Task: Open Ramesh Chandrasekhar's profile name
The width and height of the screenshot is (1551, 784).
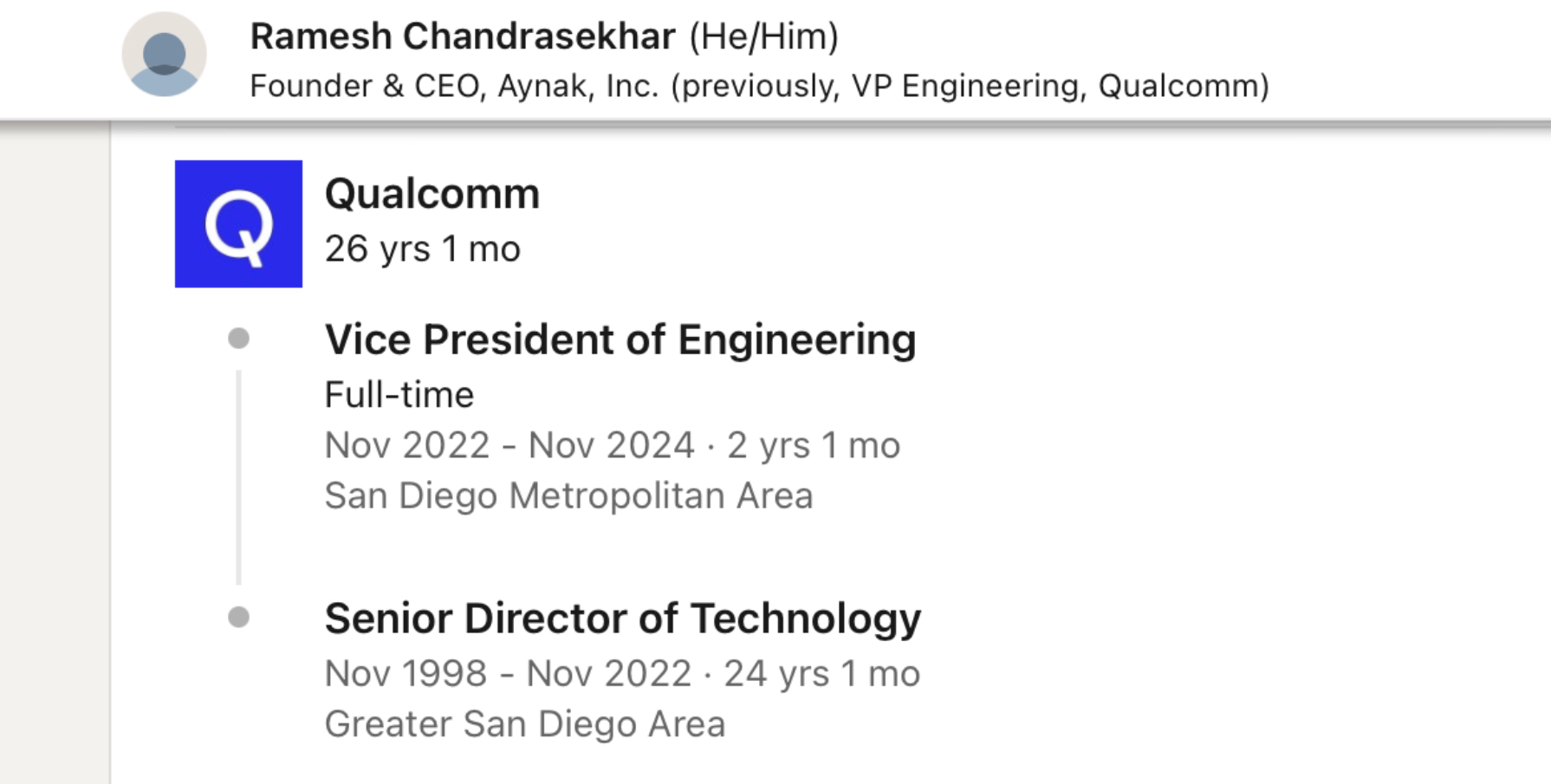Action: click(x=462, y=36)
